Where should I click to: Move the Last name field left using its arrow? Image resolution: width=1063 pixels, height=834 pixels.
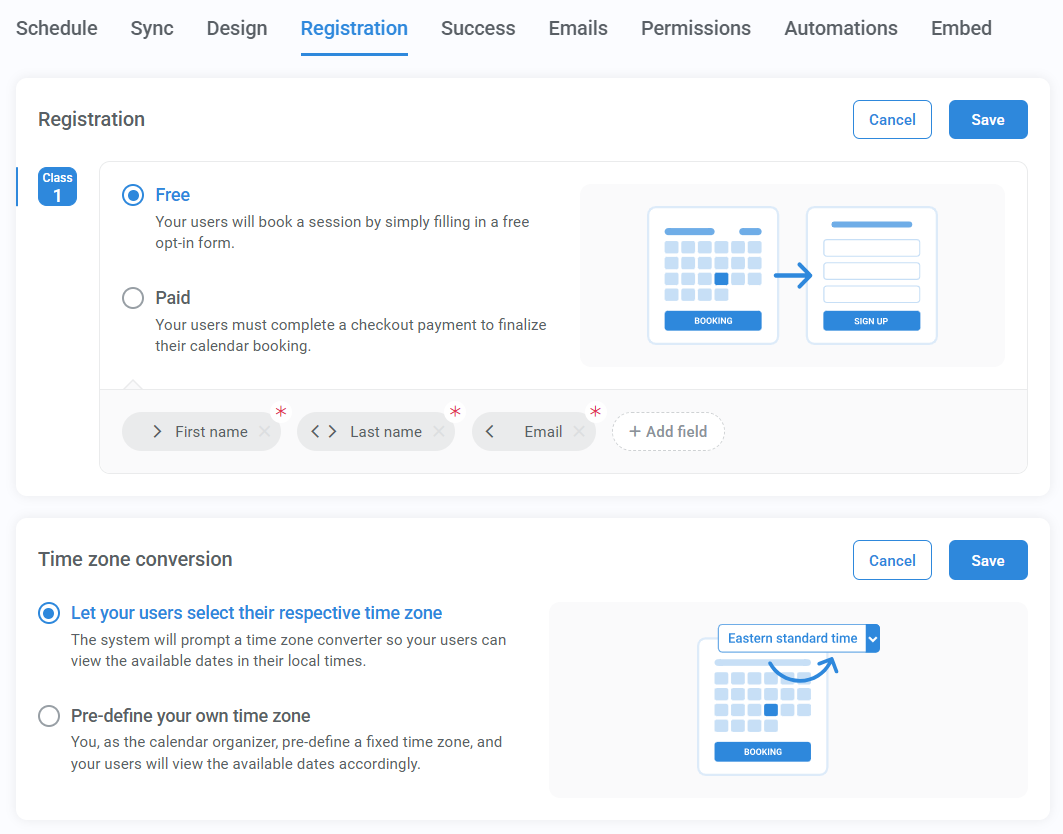point(315,431)
